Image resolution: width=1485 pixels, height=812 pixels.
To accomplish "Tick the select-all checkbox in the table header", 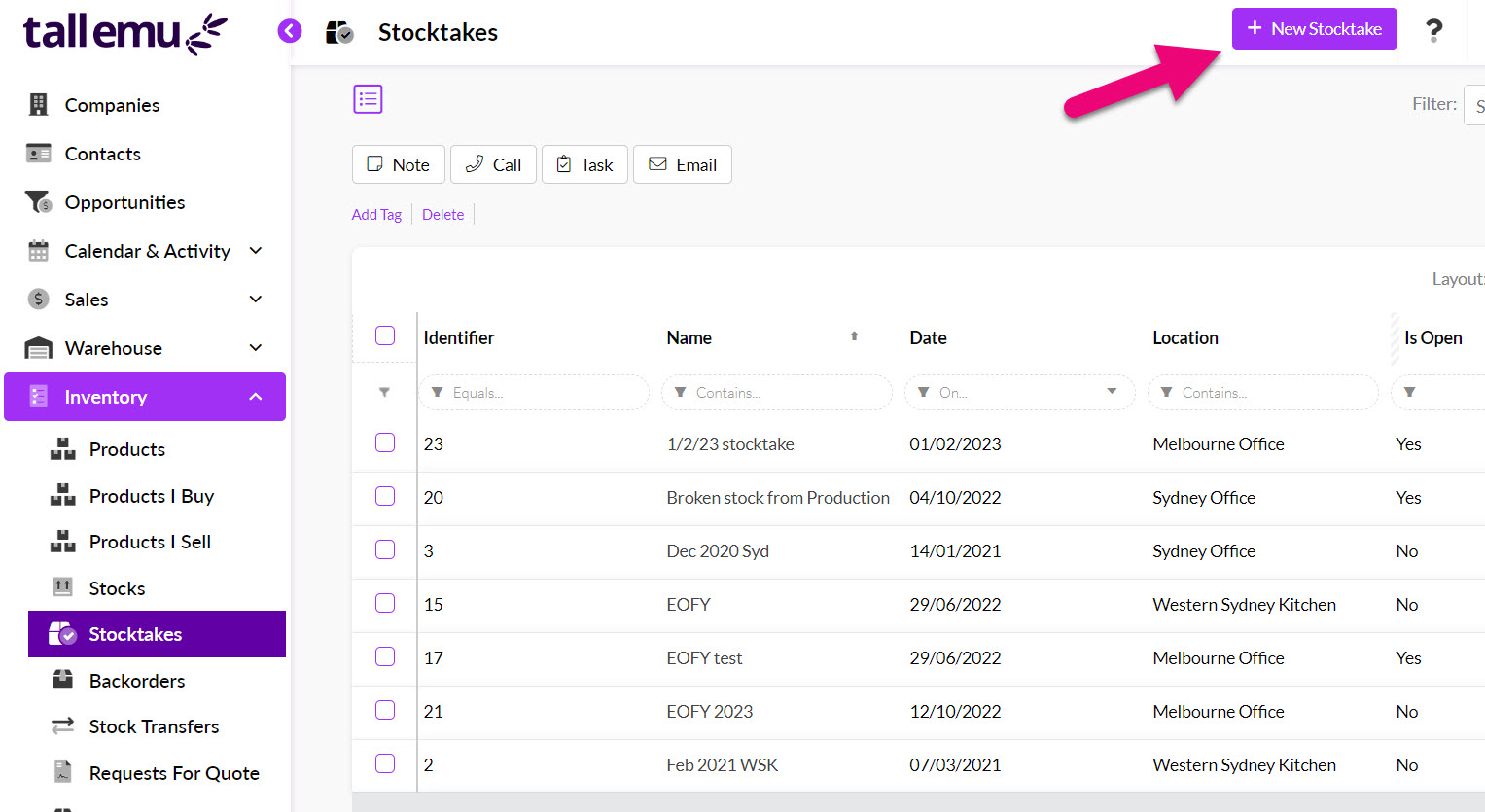I will (x=384, y=335).
